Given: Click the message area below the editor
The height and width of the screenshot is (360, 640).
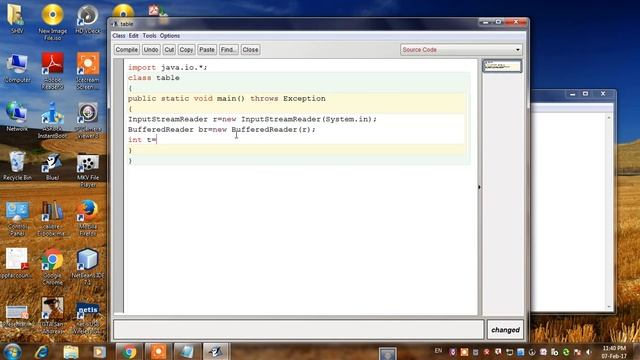Looking at the screenshot, I should [x=298, y=330].
